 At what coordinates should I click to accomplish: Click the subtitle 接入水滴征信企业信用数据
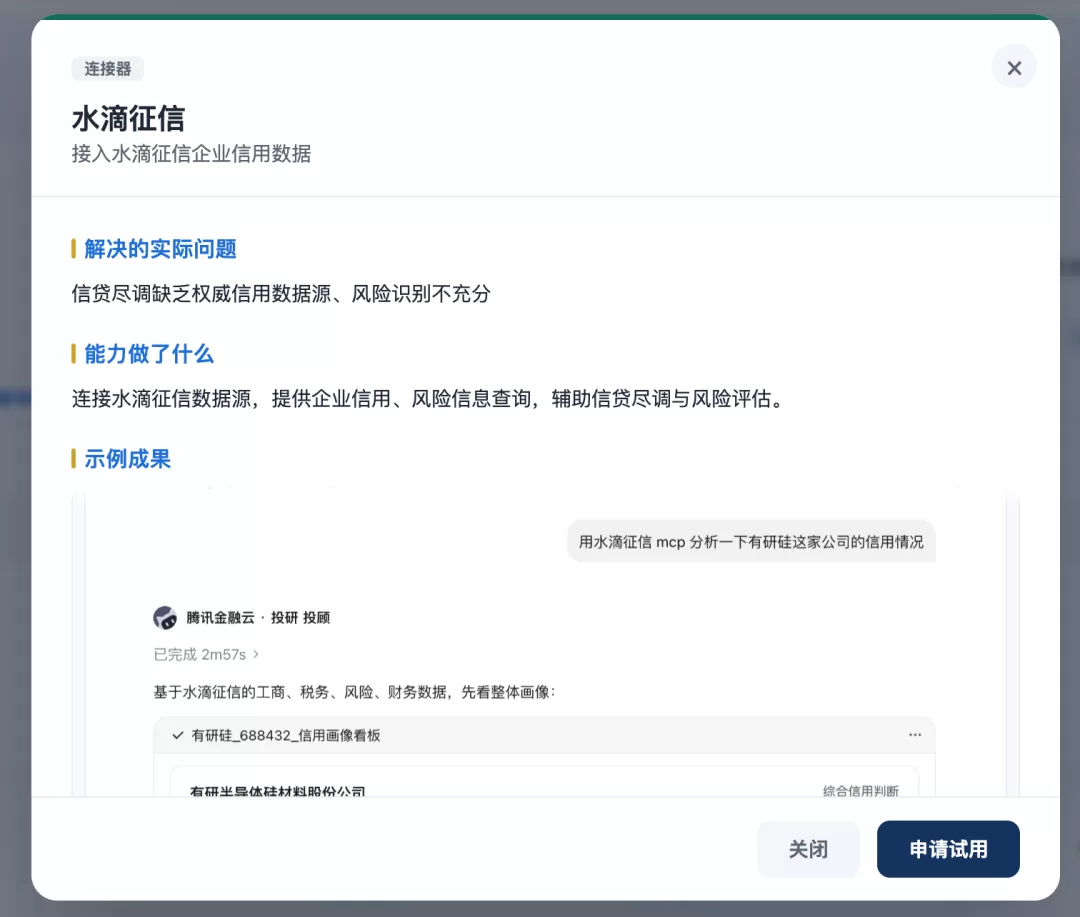click(x=191, y=154)
